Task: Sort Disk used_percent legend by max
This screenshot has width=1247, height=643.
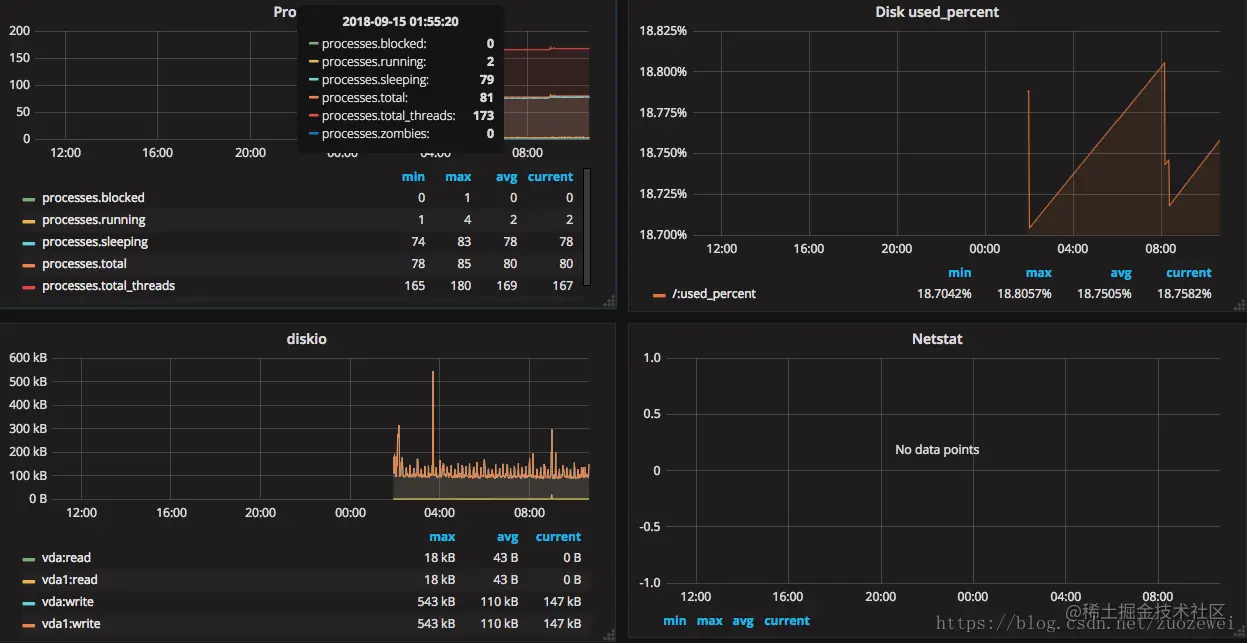Action: [x=1039, y=273]
